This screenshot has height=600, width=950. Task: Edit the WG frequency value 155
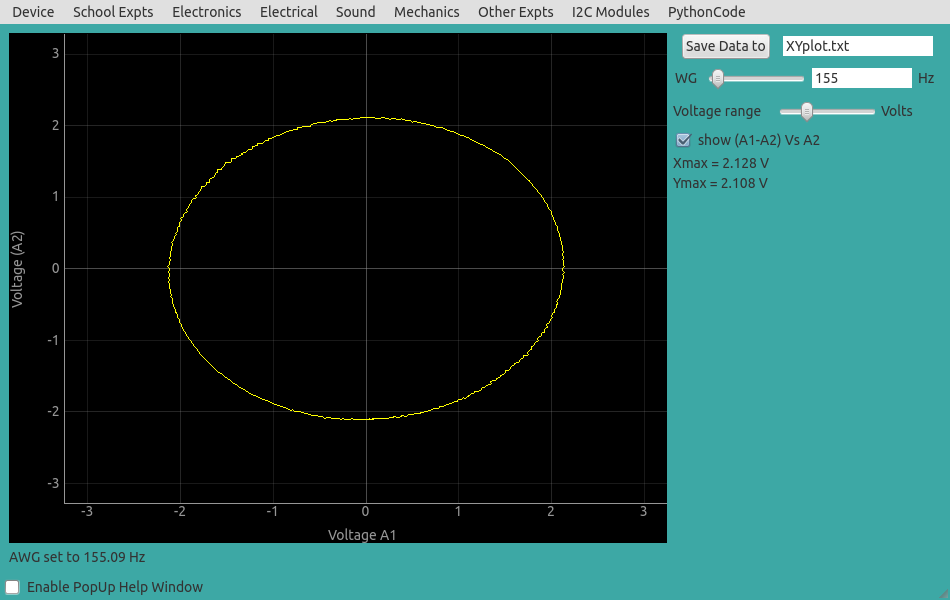point(861,77)
